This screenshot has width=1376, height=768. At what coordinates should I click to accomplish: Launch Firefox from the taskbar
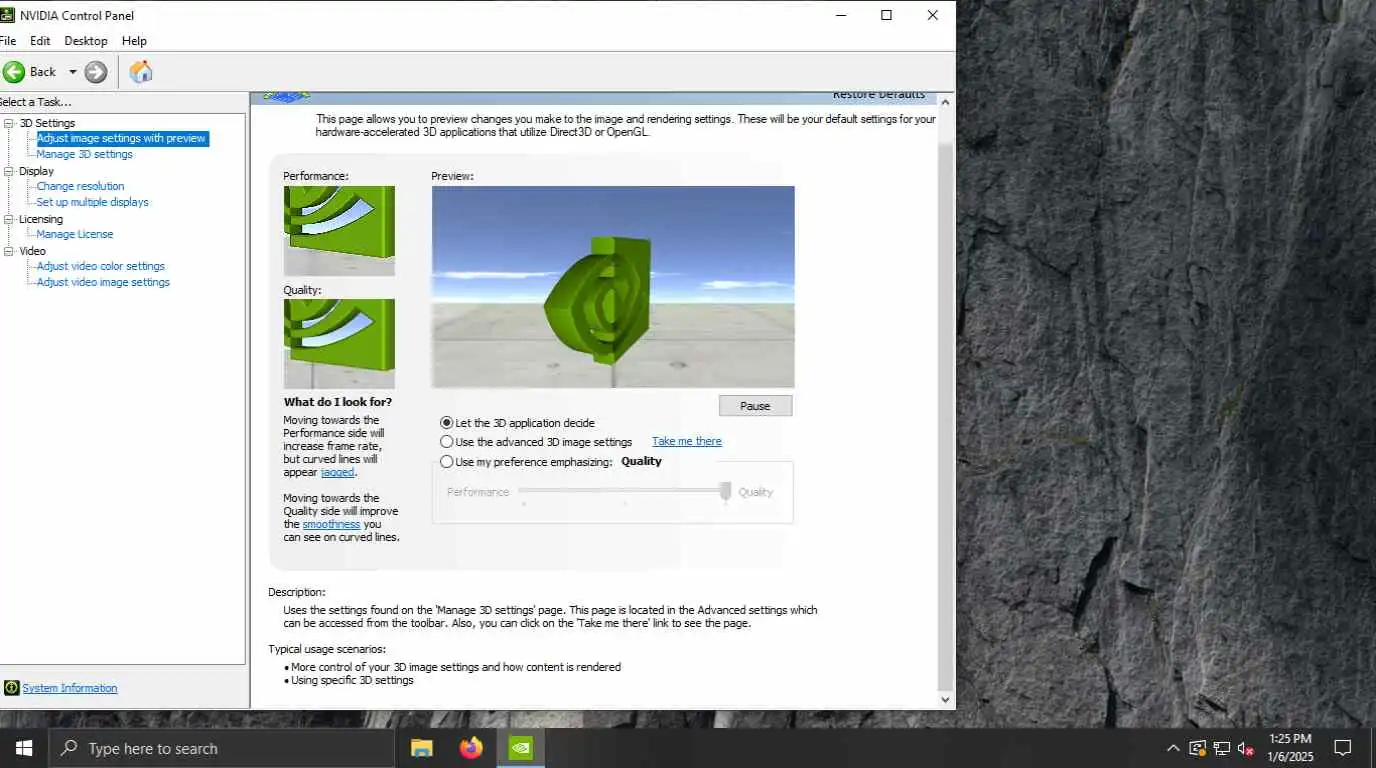(x=471, y=748)
